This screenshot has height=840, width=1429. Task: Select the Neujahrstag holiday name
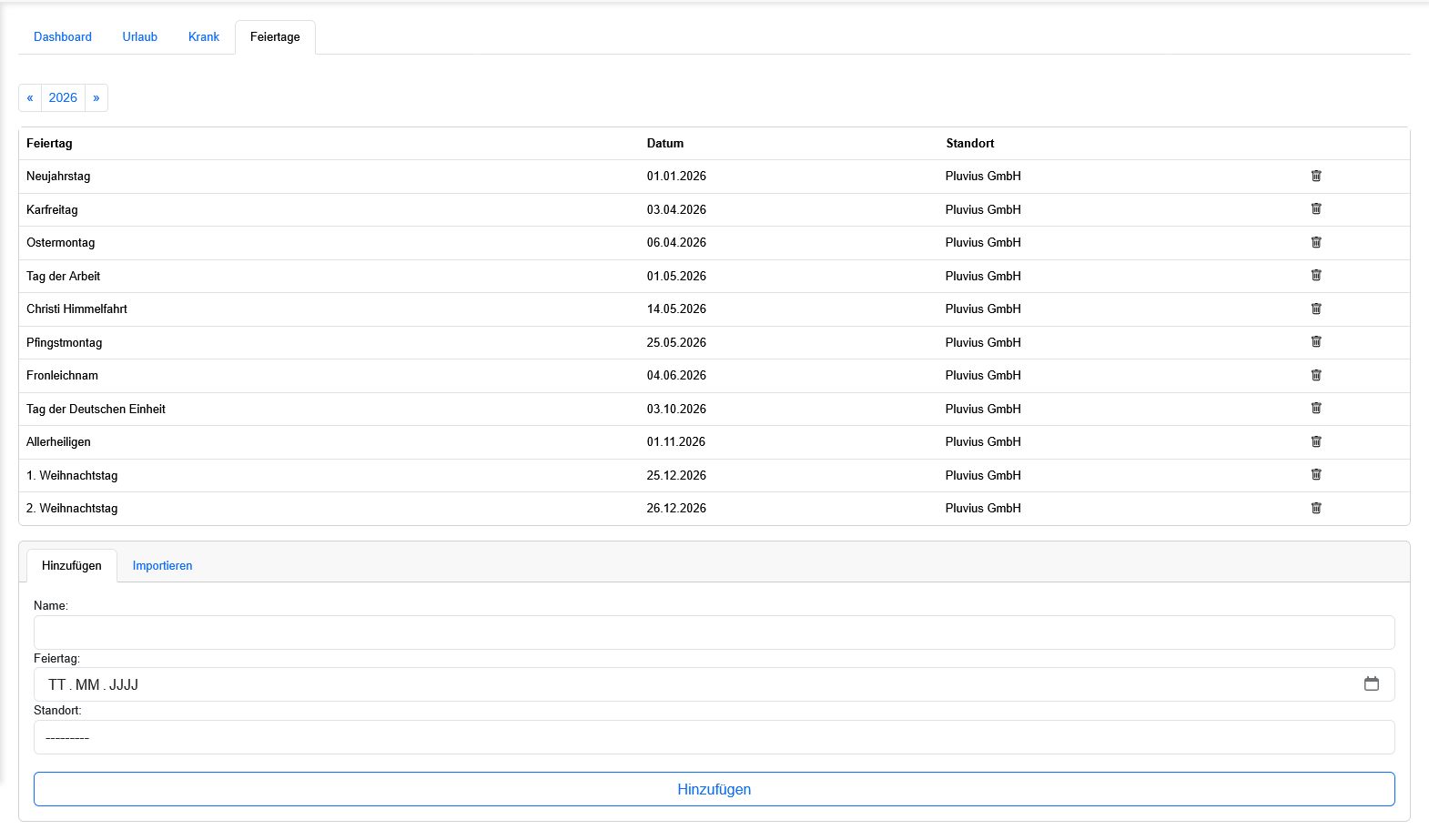click(x=58, y=176)
